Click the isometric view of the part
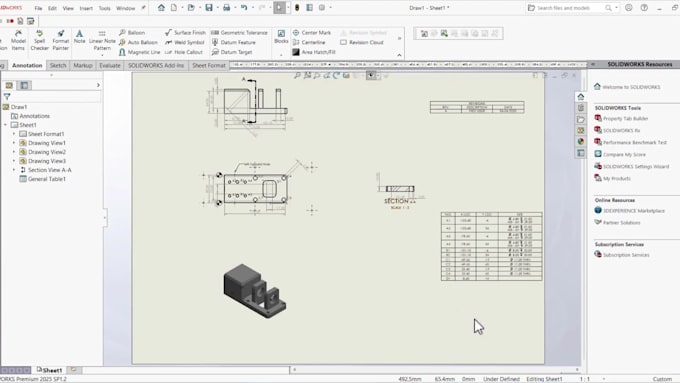This screenshot has height=383, width=680. point(255,291)
